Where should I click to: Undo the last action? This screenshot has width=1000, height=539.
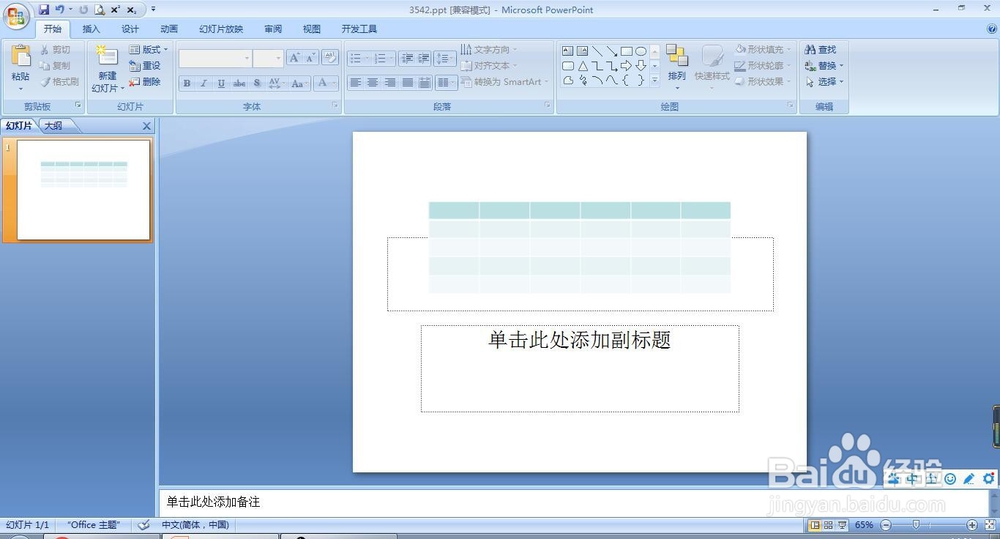click(59, 10)
